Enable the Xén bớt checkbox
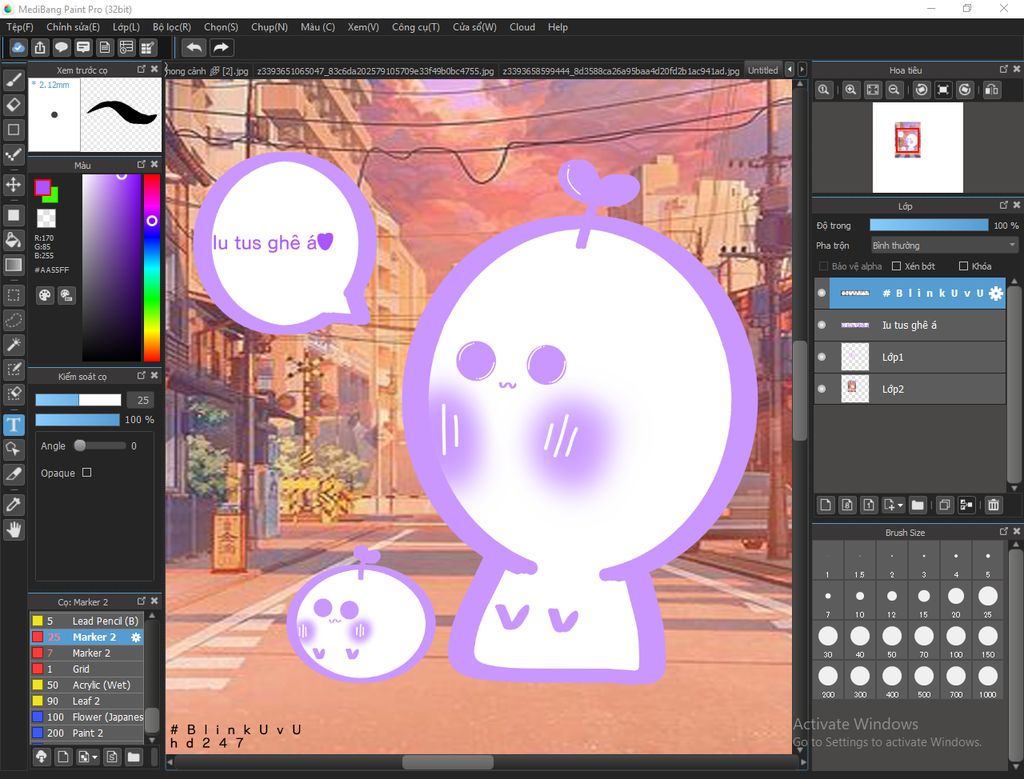The image size is (1024, 779). (897, 266)
